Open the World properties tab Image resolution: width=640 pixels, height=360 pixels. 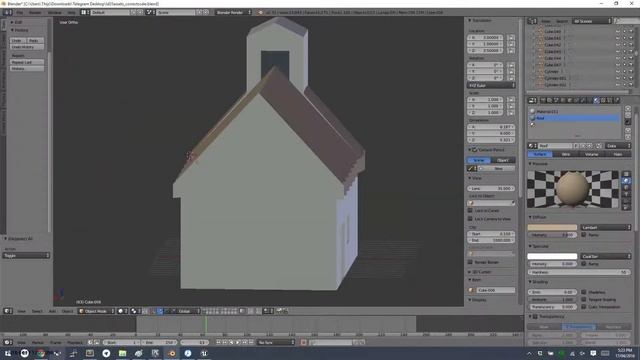pos(562,100)
